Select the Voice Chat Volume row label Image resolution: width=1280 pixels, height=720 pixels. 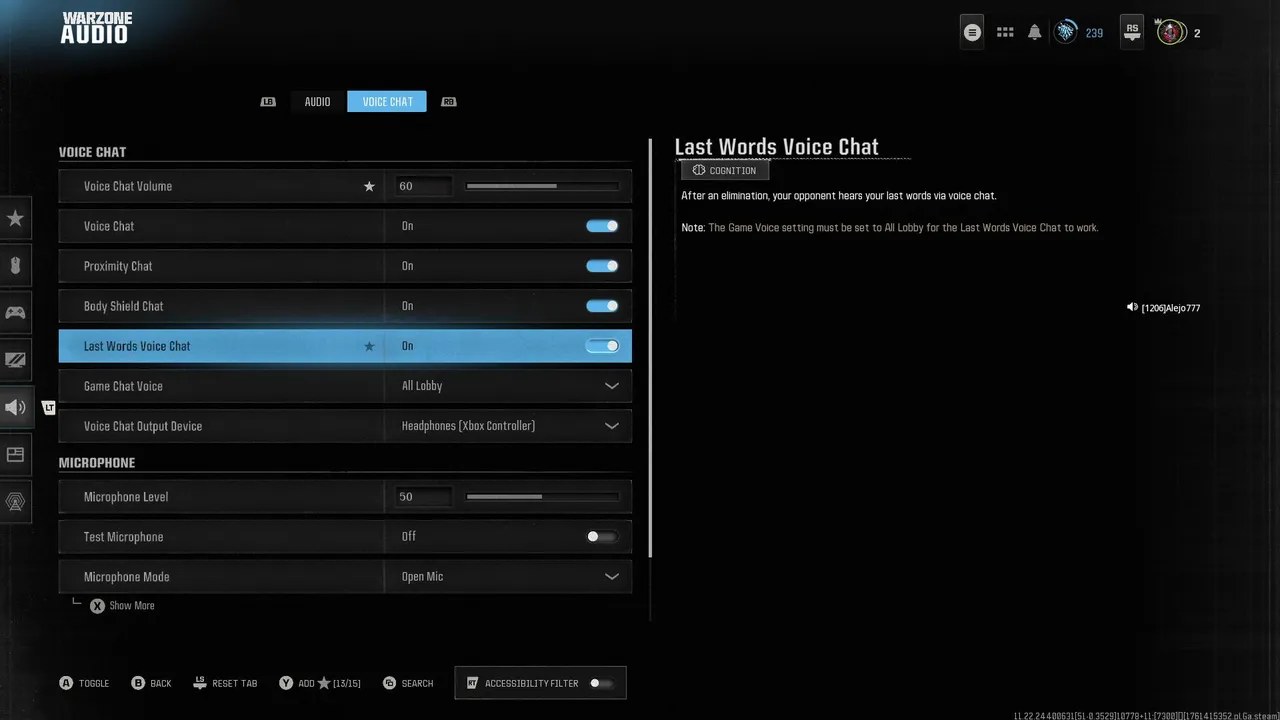(128, 186)
